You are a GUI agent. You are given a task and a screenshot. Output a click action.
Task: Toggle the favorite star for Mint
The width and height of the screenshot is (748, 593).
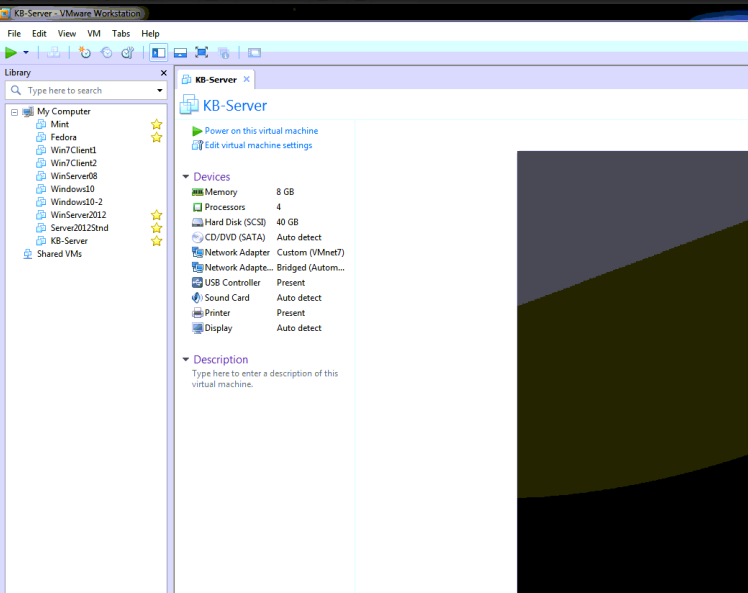click(156, 124)
